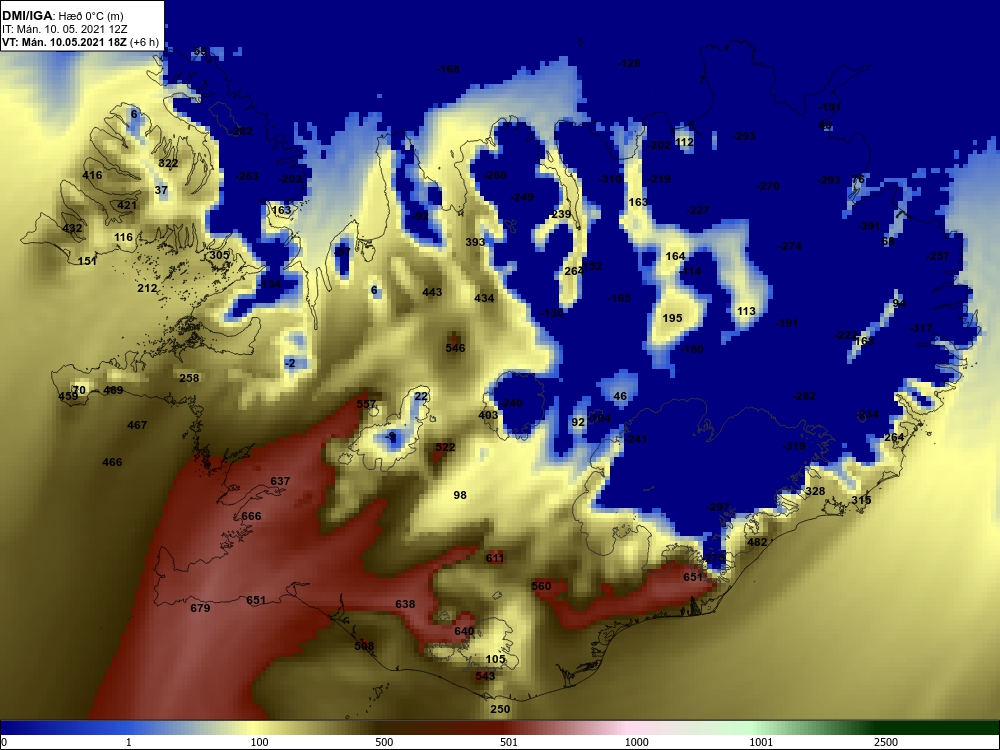Image resolution: width=1000 pixels, height=750 pixels.
Task: Click the map value '638'
Action: point(405,604)
